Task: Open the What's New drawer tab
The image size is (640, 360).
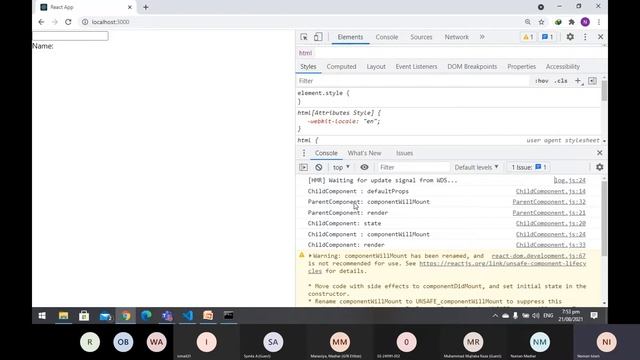Action: point(364,153)
